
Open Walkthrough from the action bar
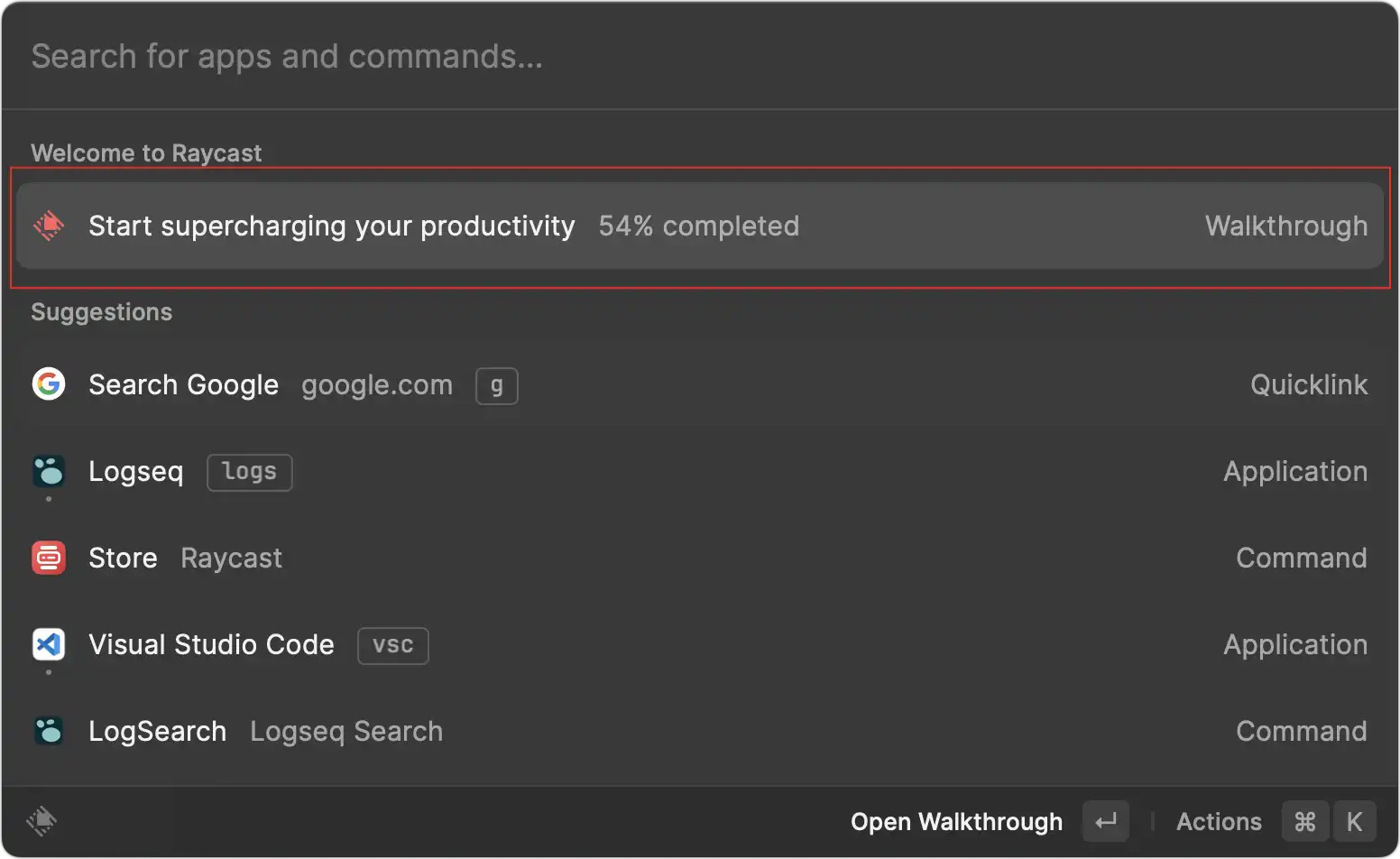pos(956,822)
